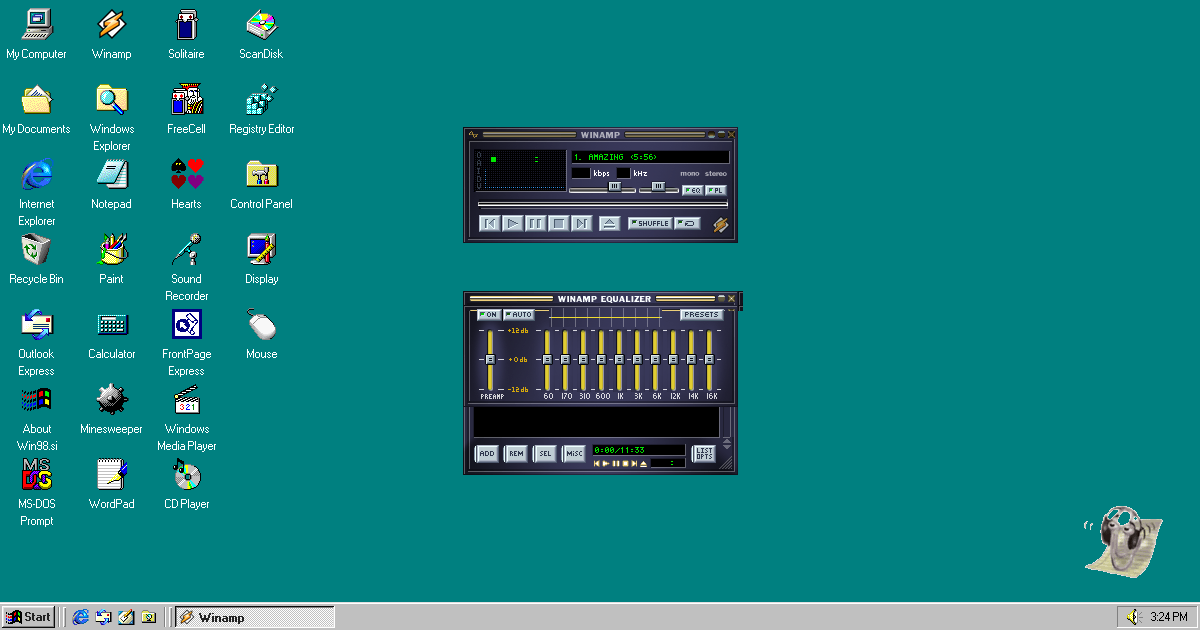
Task: Toggle repeat mode in Winamp
Action: pos(688,223)
